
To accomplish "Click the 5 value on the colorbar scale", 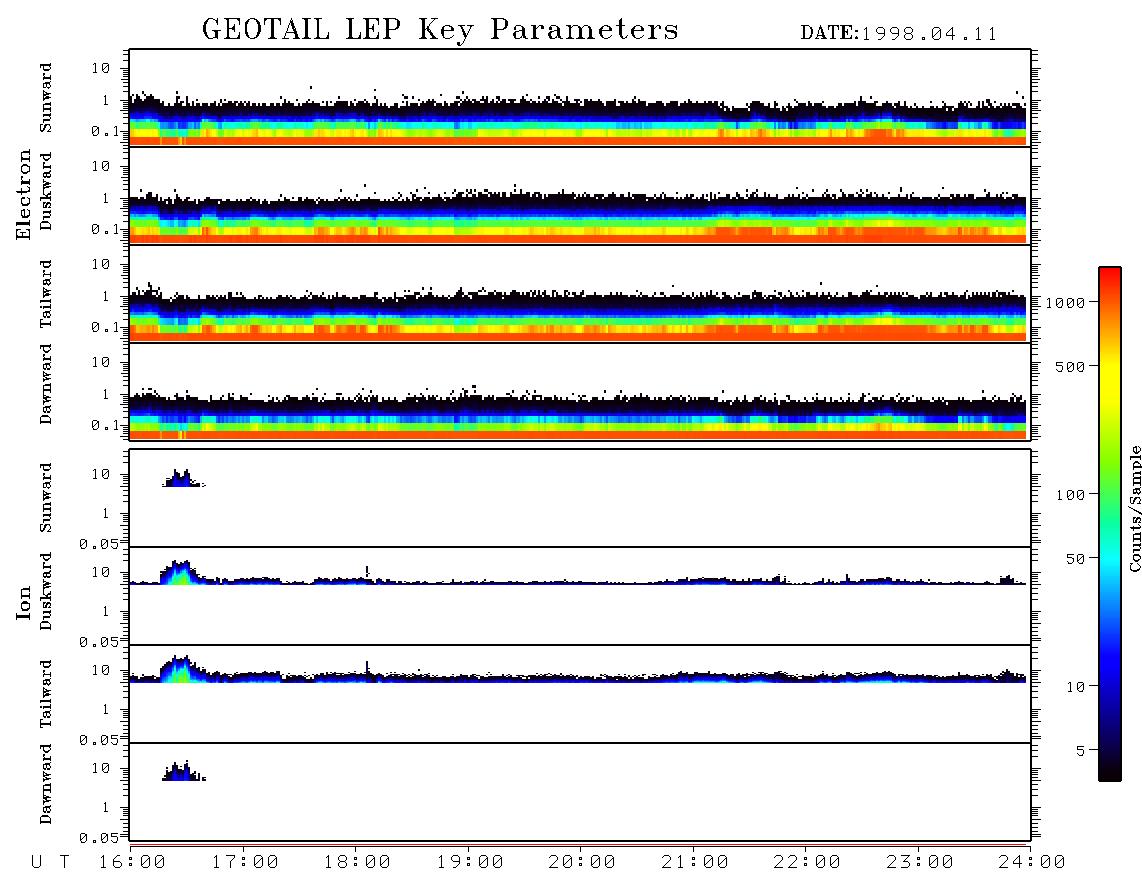I will pos(1080,751).
